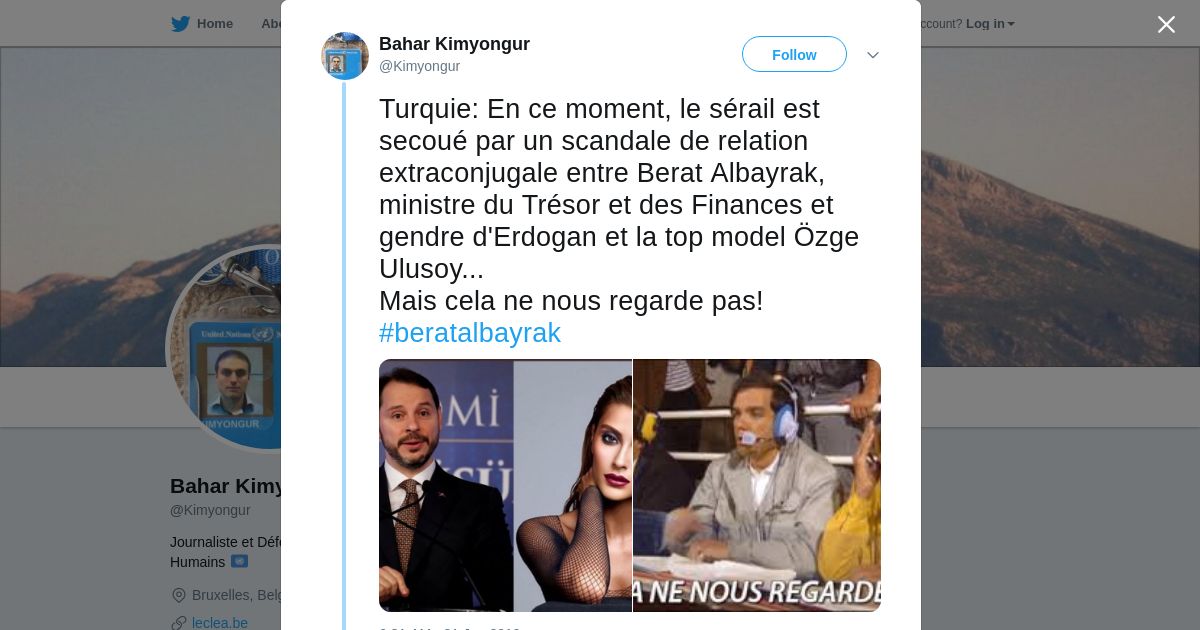Open the About menu item

tap(271, 24)
